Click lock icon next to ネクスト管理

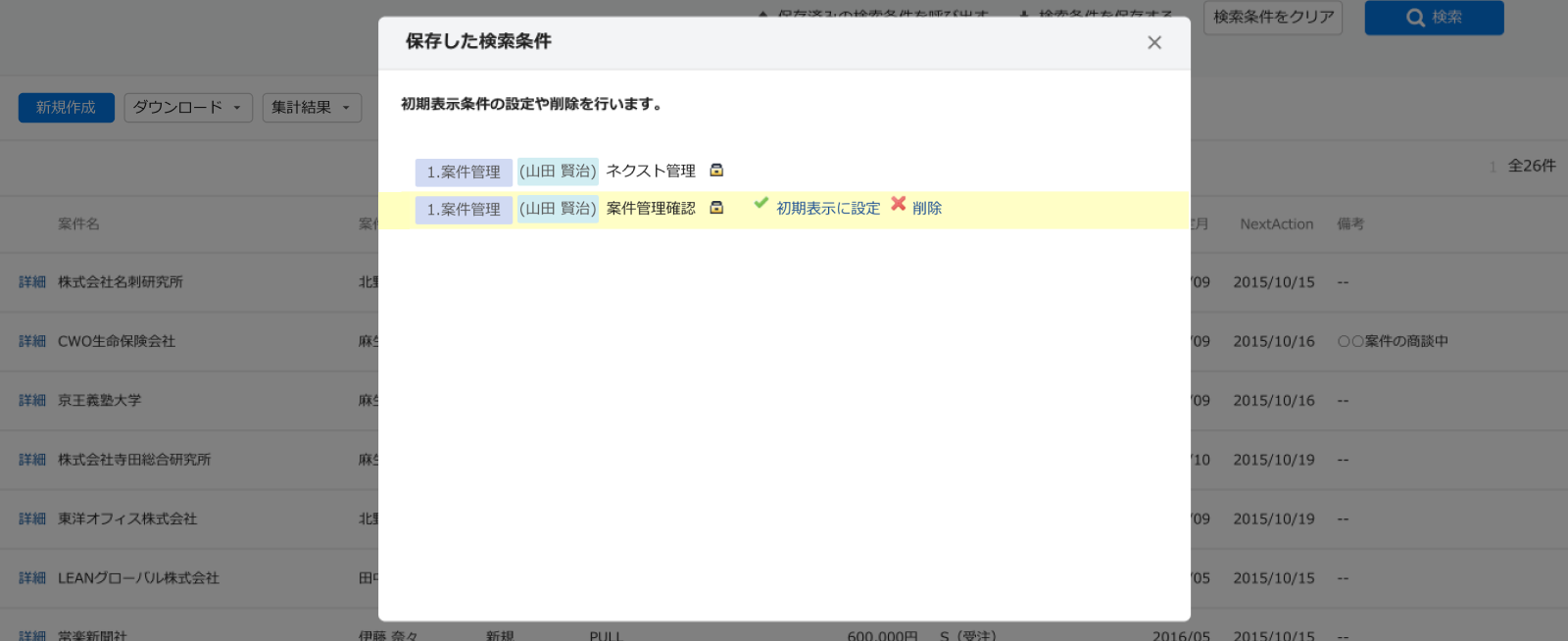(x=716, y=171)
